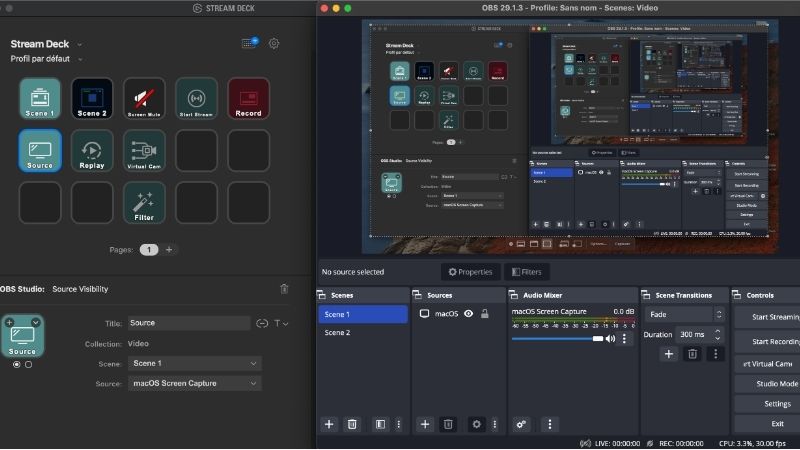
Task: Add a new Stream Deck page
Action: (169, 249)
